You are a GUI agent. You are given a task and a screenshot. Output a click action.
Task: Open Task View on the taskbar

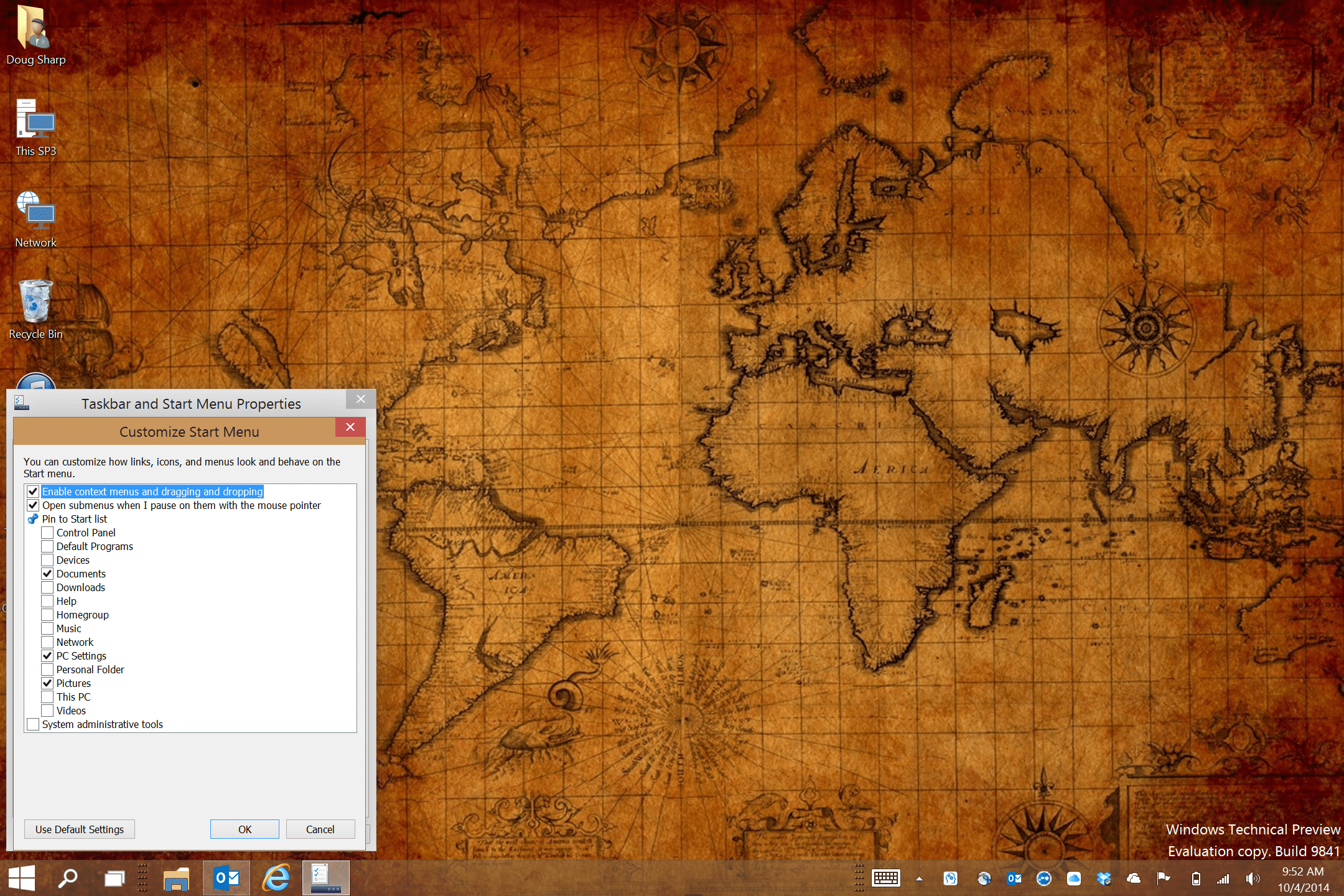(114, 878)
